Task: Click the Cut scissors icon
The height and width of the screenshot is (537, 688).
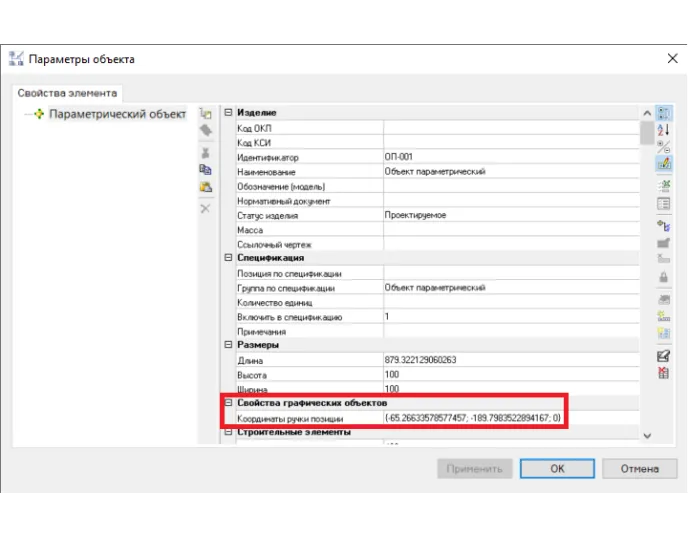Action: [x=205, y=153]
